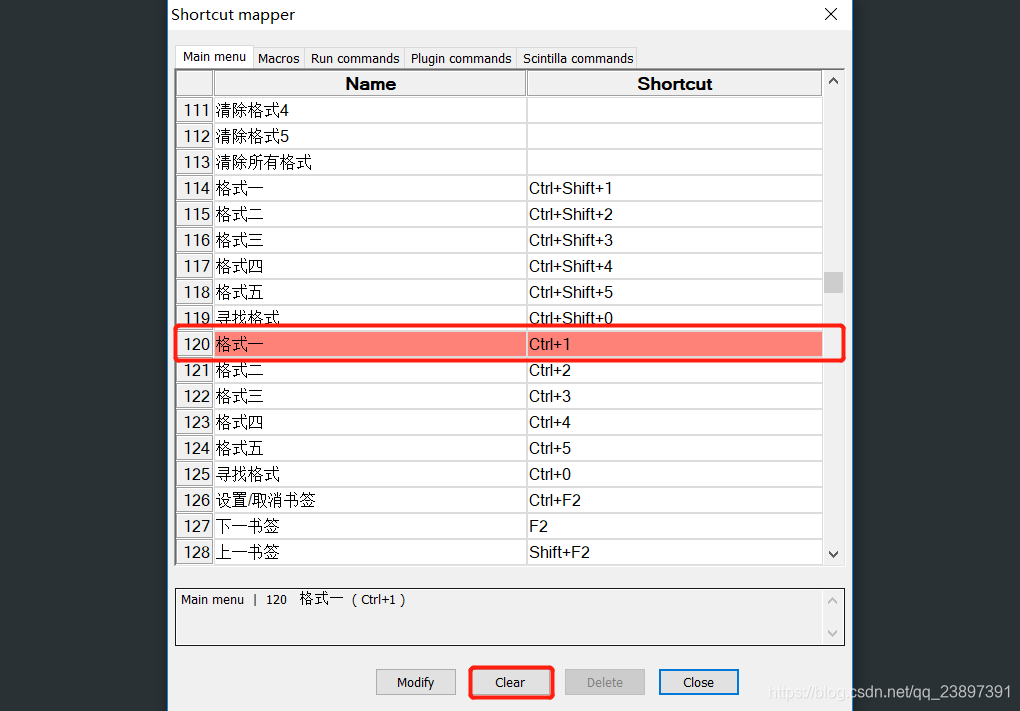Viewport: 1020px width, 711px height.
Task: Select the Ctrl+5 shortcut cell
Action: [x=675, y=449]
